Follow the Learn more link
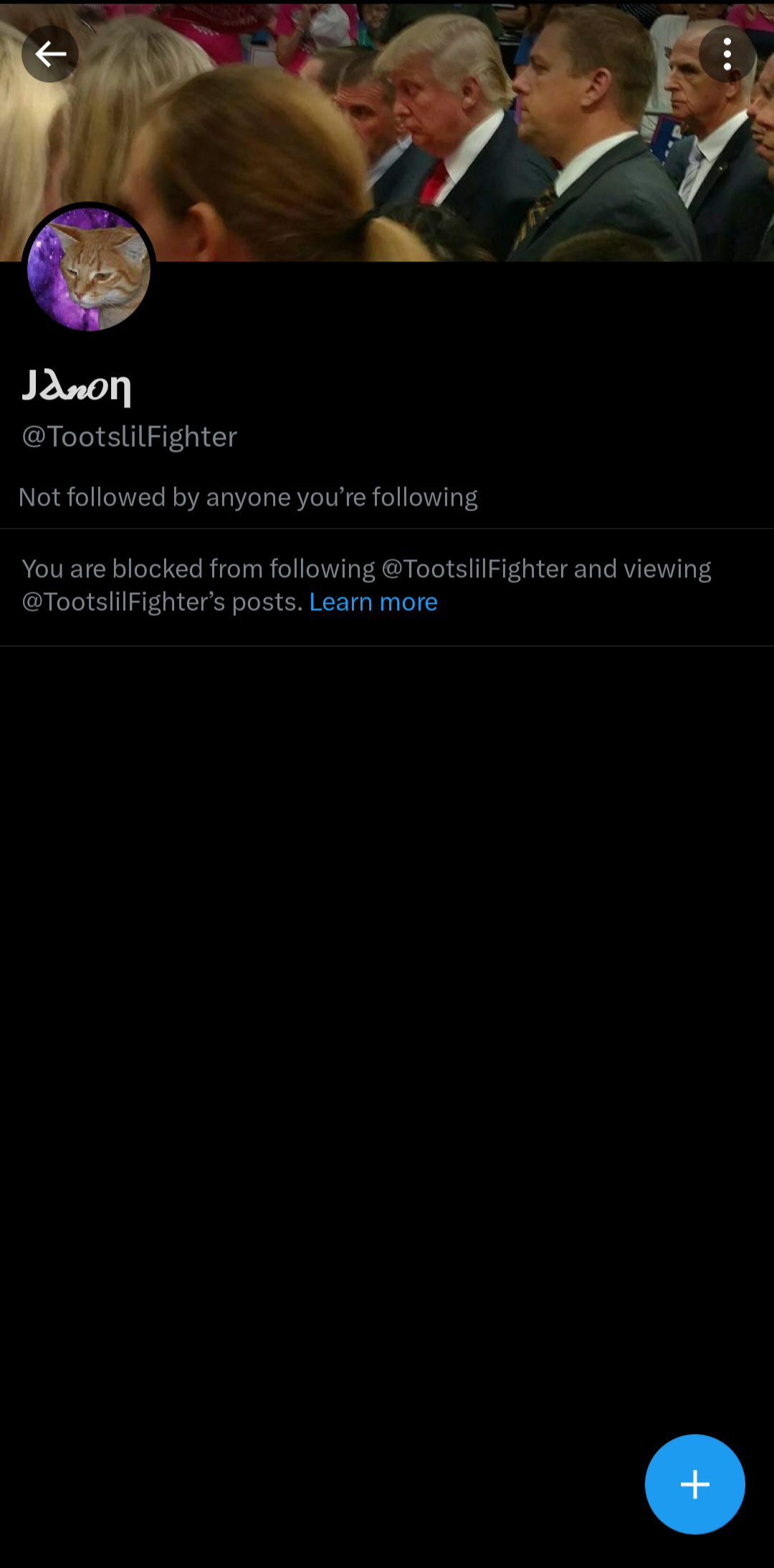The image size is (774, 1568). click(373, 602)
